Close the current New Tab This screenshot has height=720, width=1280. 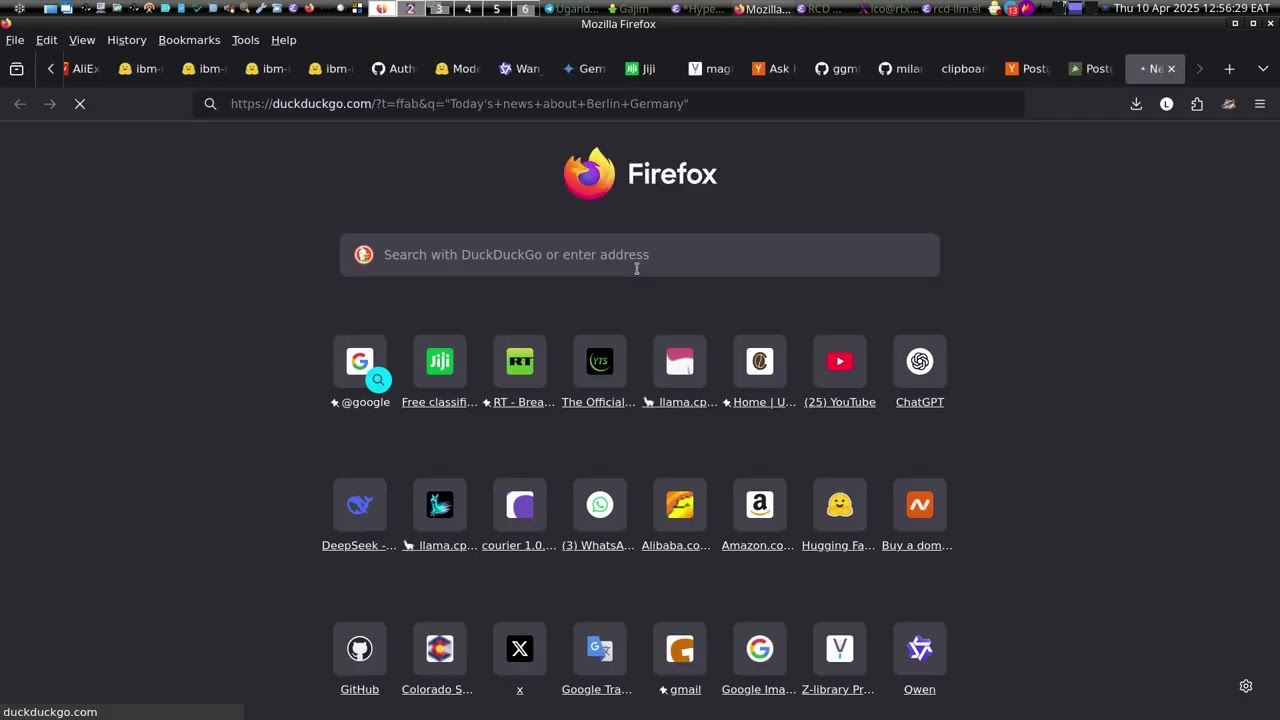pyautogui.click(x=1171, y=69)
